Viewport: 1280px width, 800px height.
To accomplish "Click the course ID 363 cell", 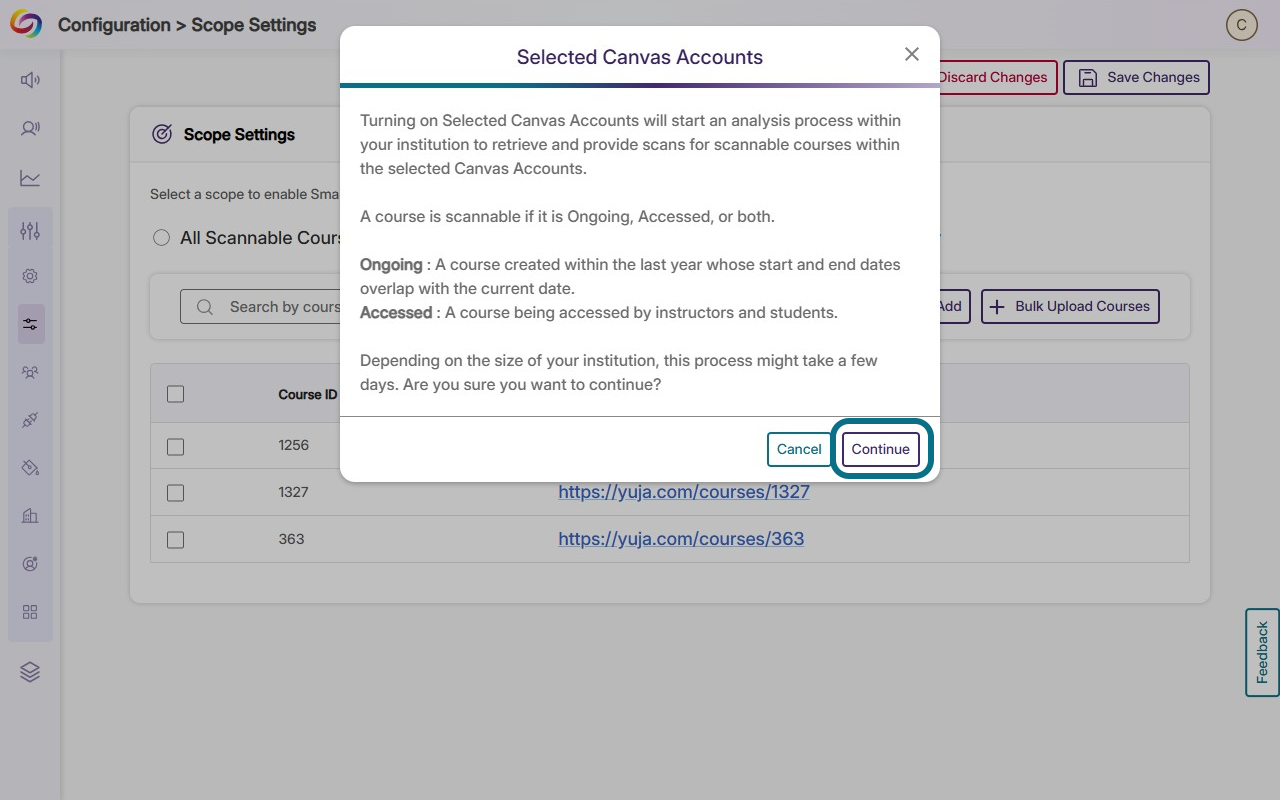I will [x=291, y=539].
